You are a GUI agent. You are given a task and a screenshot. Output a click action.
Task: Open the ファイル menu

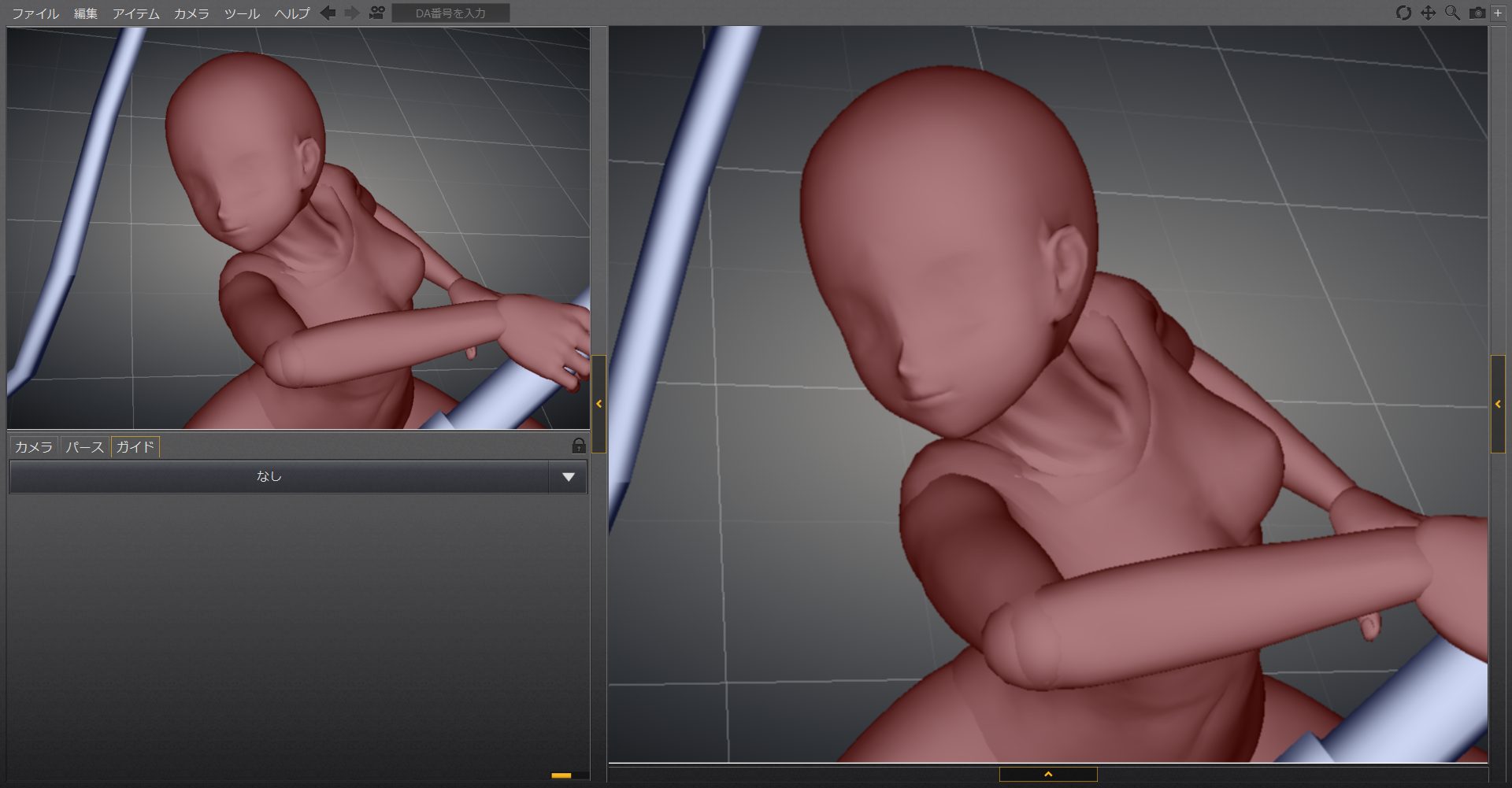pyautogui.click(x=35, y=13)
